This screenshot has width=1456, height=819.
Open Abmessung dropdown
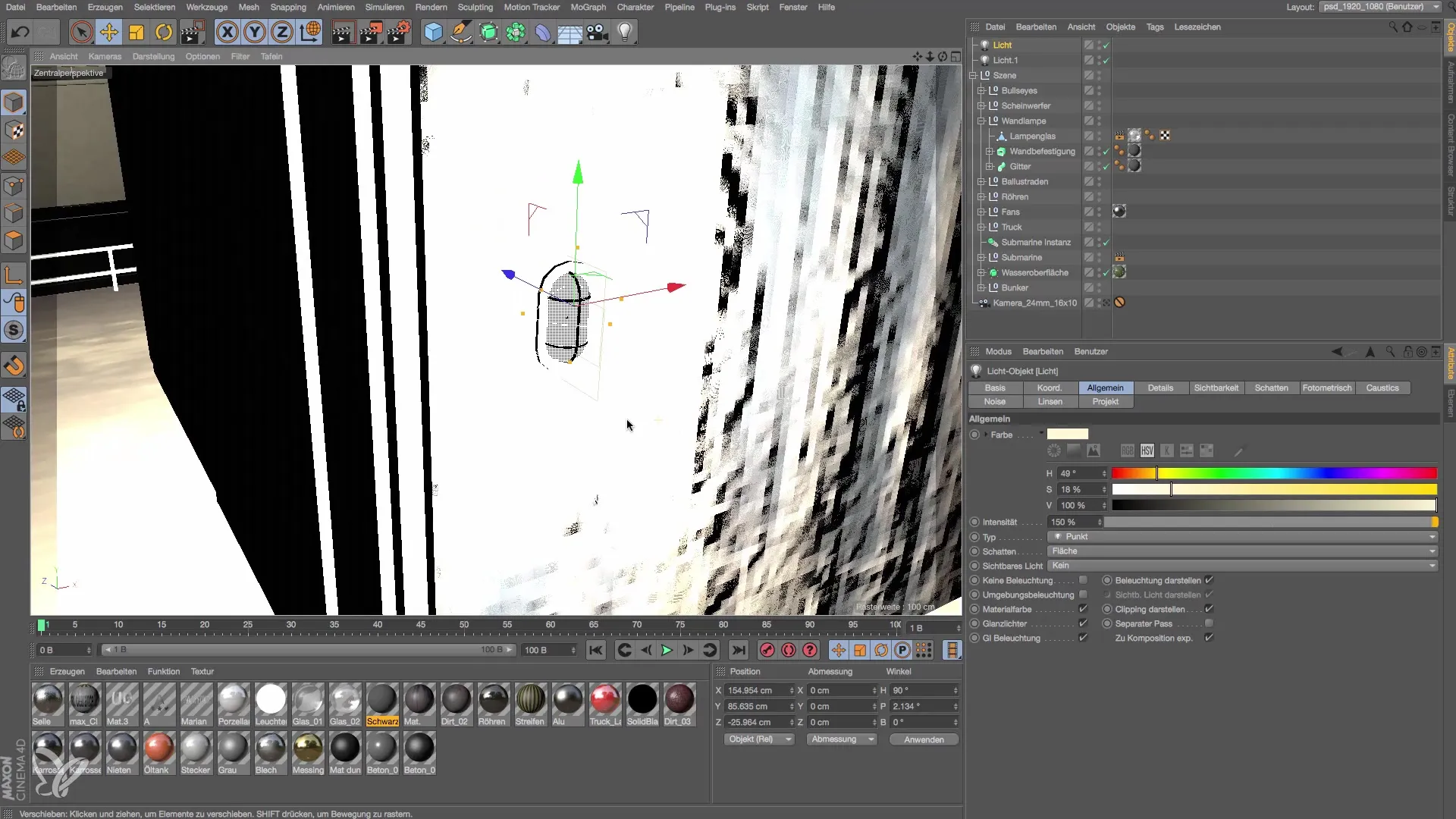842,739
